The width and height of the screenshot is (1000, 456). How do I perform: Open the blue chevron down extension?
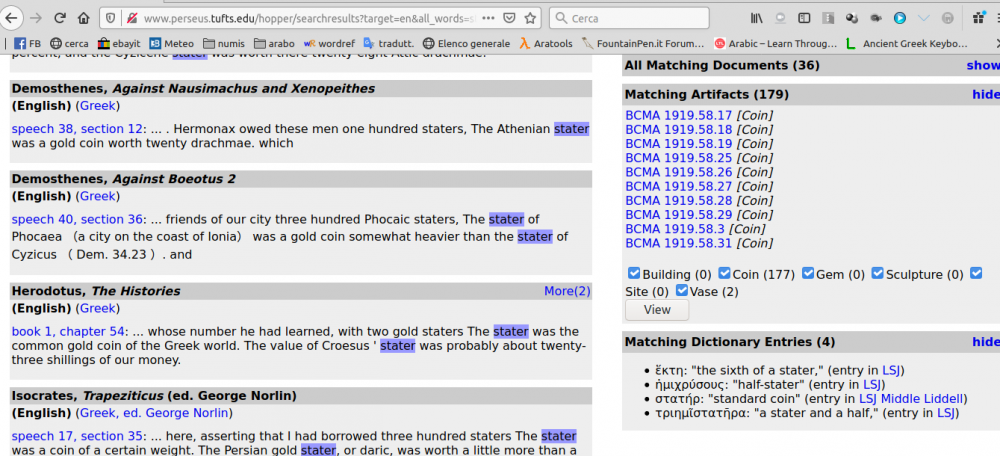(923, 18)
